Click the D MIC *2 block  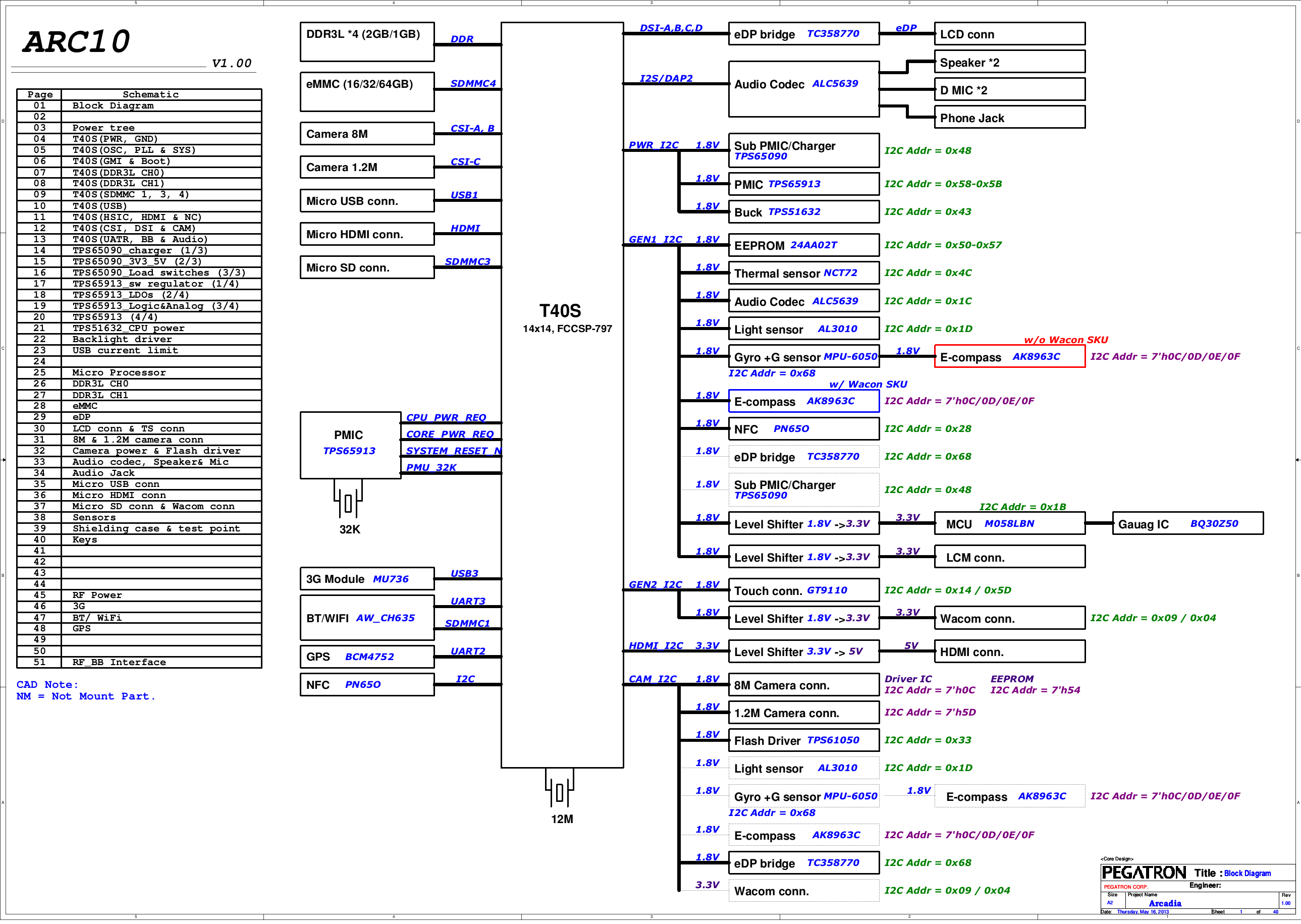click(x=1010, y=90)
